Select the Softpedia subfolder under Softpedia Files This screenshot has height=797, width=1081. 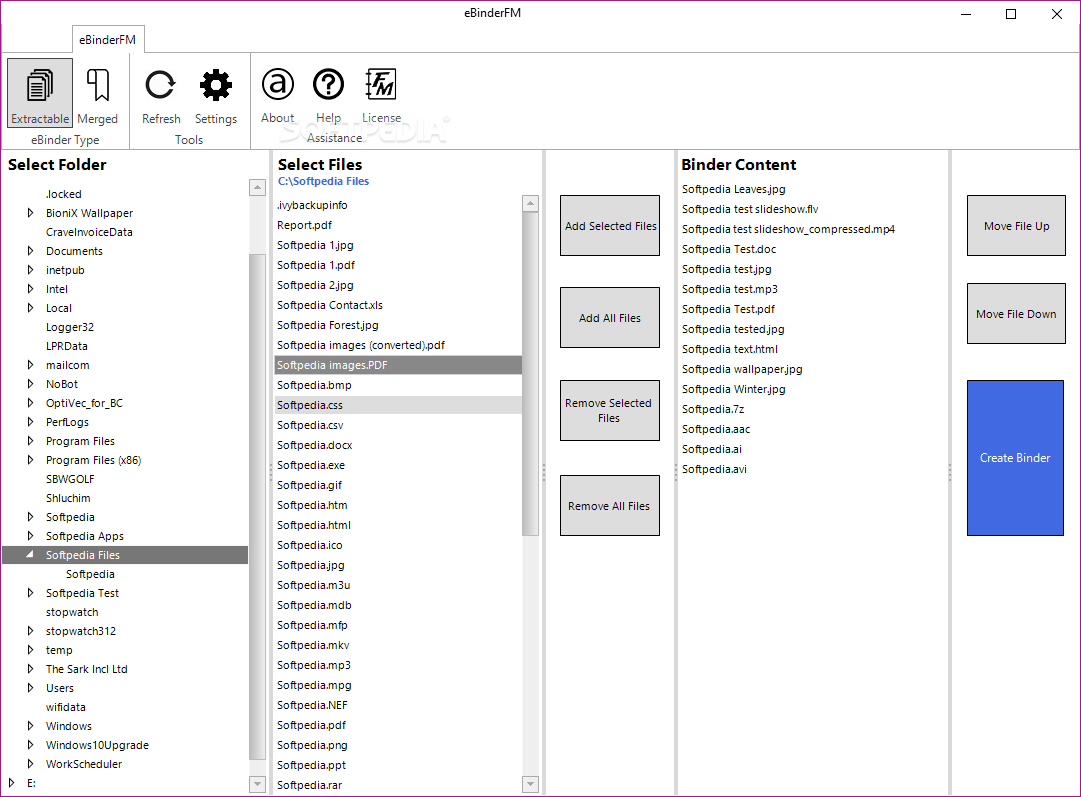tap(90, 574)
